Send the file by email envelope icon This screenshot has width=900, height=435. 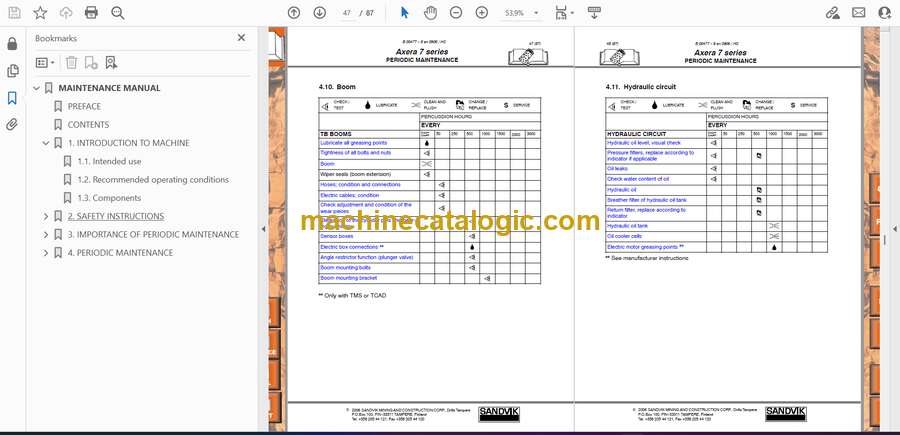(x=859, y=13)
